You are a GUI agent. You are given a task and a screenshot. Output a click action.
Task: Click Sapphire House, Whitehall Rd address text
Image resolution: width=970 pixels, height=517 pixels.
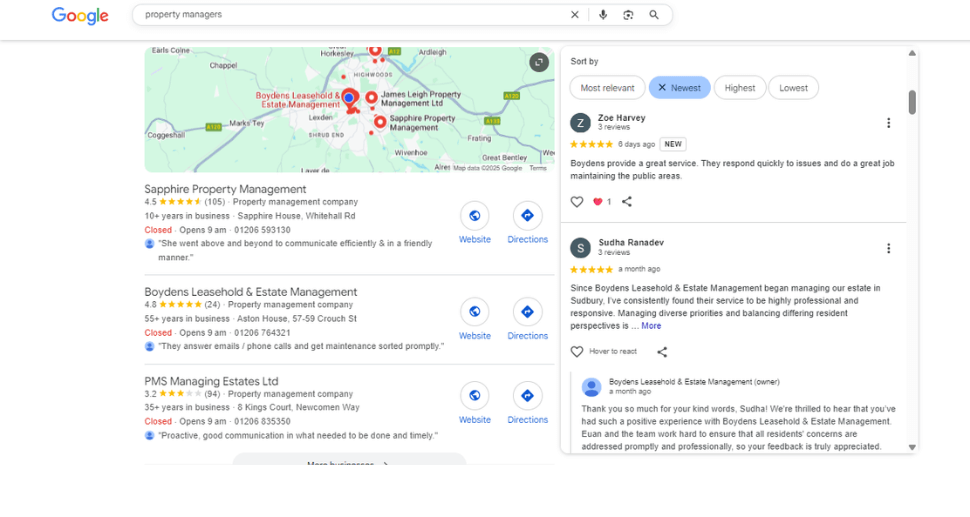pos(296,216)
